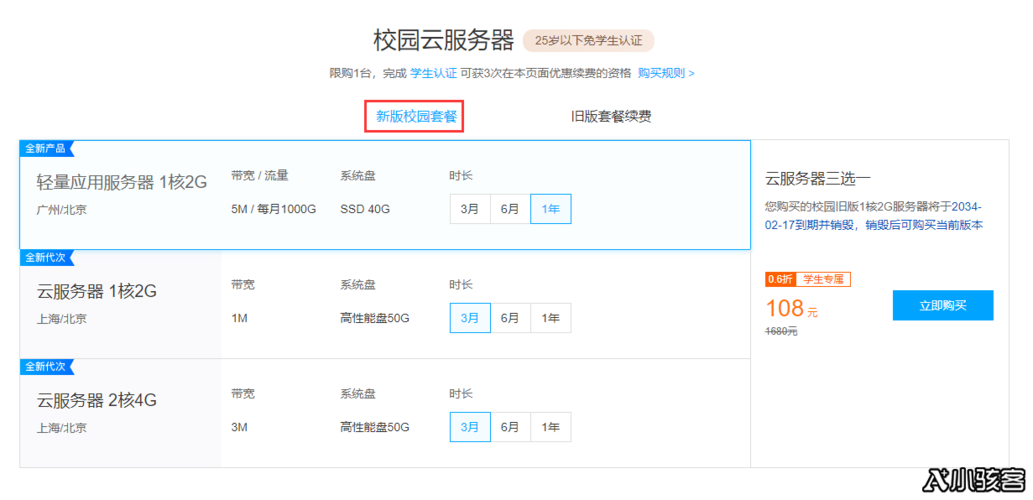Click the 5M / 每月1000G bandwidth value

(273, 209)
